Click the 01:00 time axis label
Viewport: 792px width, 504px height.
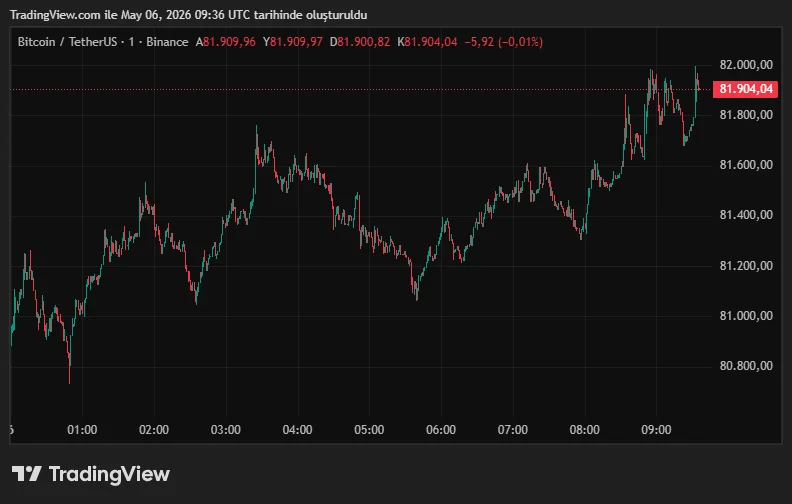tap(82, 430)
